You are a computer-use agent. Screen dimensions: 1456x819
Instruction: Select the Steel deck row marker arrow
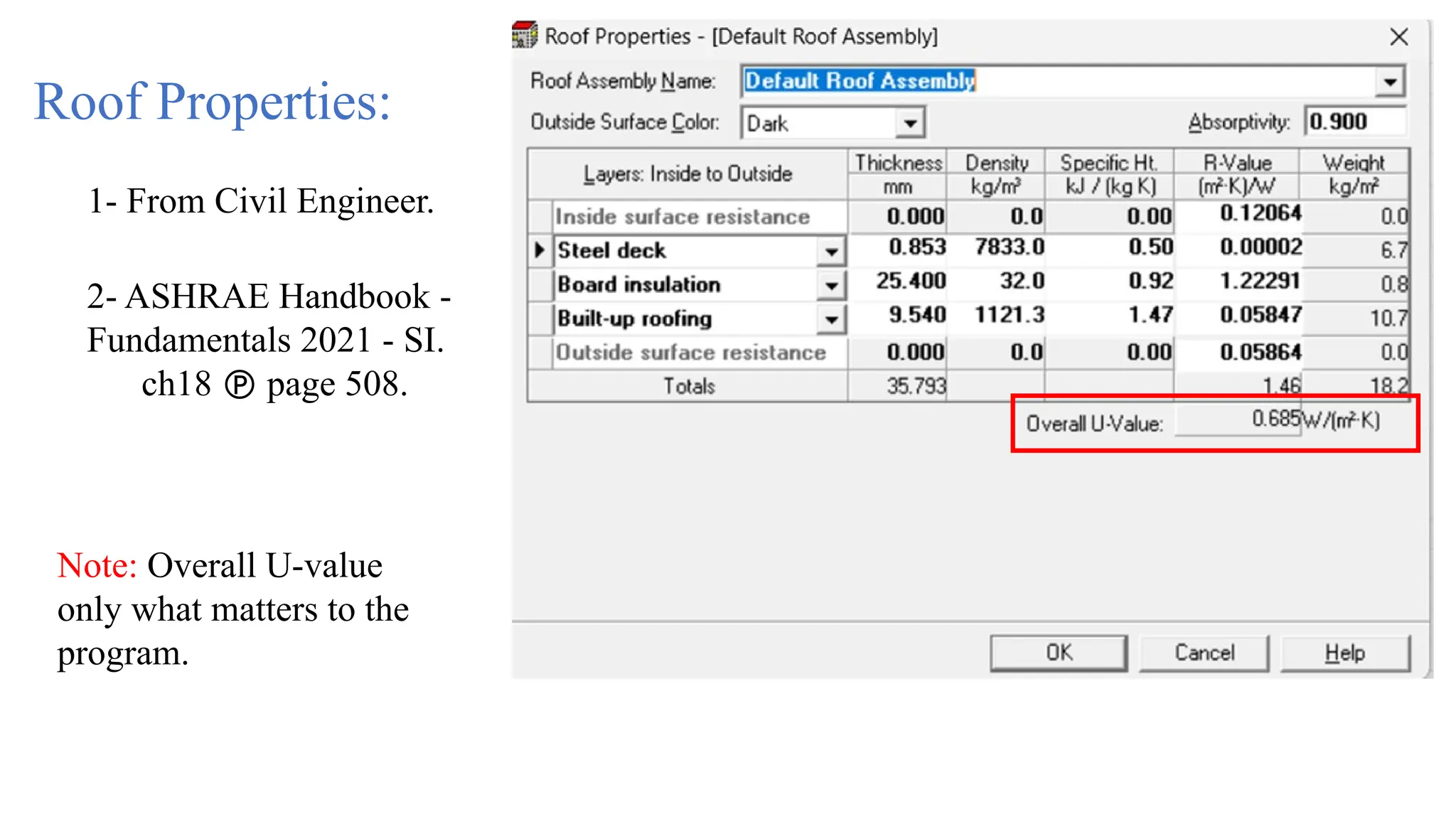point(540,250)
